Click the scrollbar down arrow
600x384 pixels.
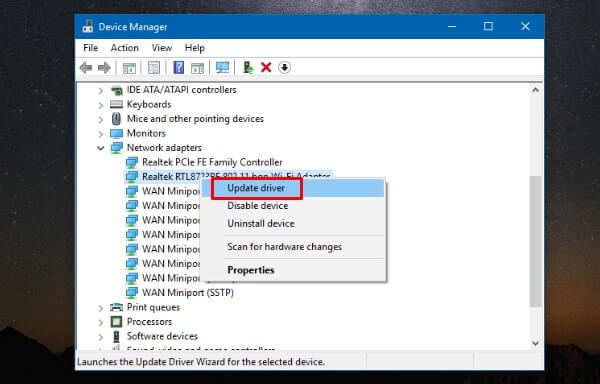[x=535, y=343]
